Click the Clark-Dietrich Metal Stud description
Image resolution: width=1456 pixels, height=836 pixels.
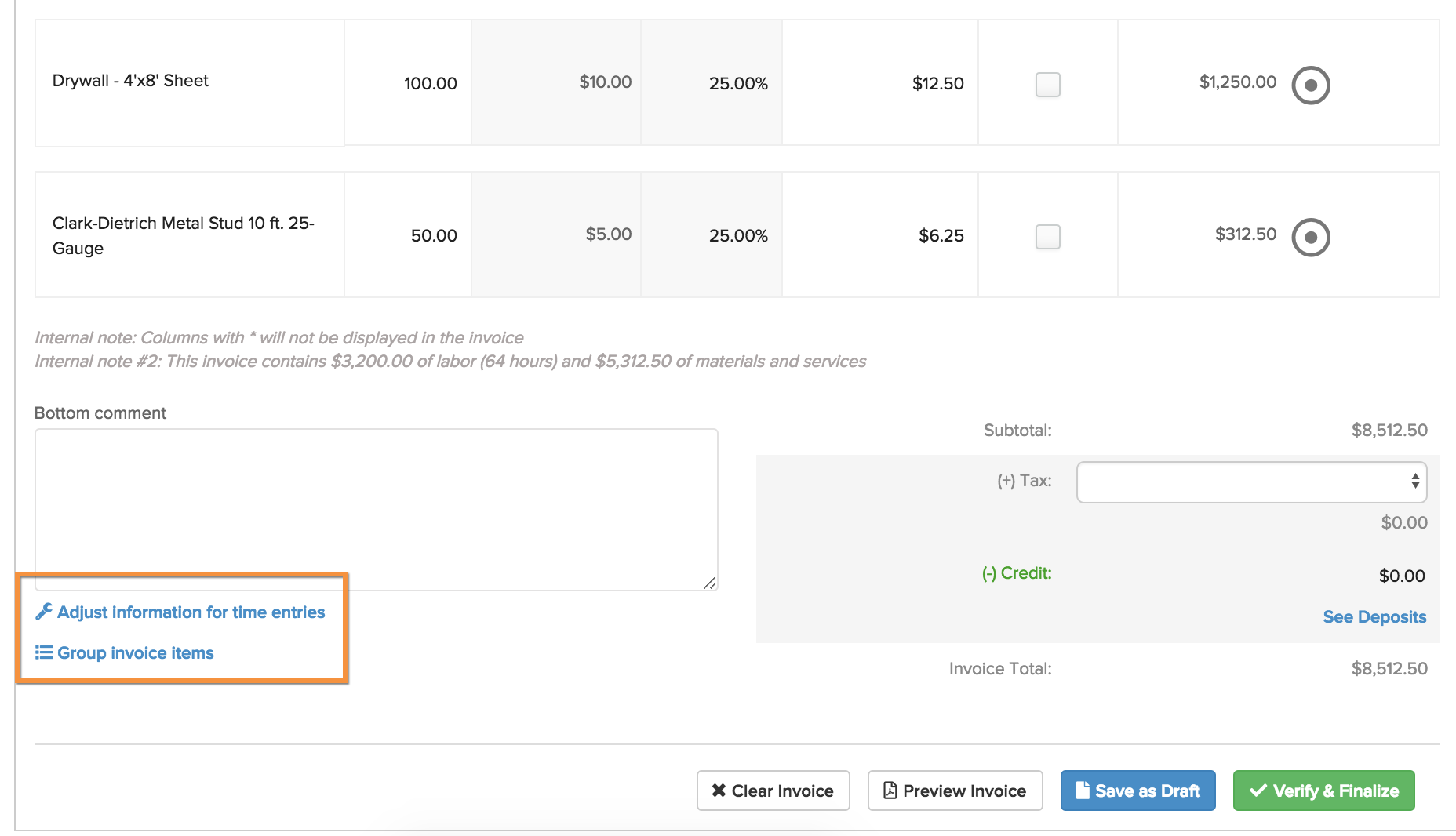pyautogui.click(x=183, y=235)
